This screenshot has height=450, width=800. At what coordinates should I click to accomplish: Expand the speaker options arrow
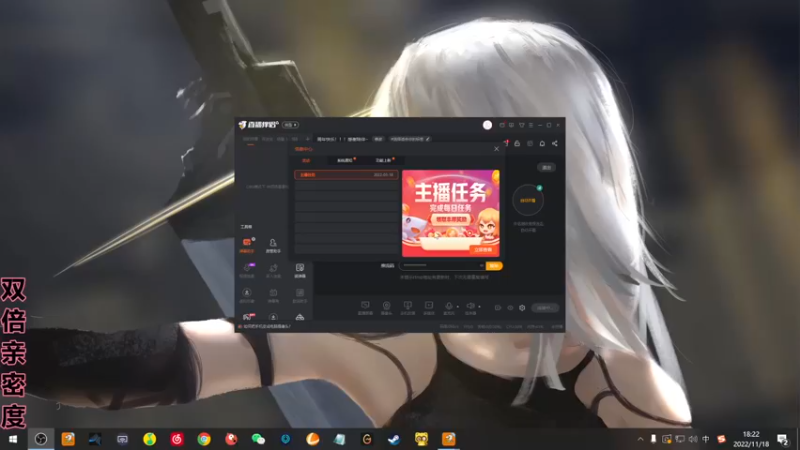479,307
